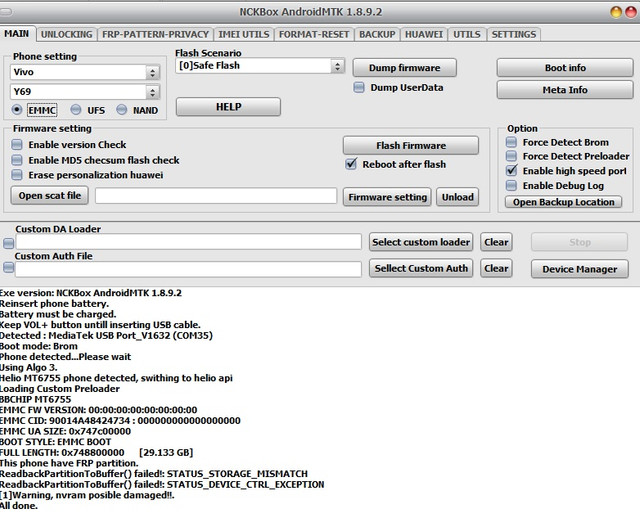Select the UFS storage radio button
The width and height of the screenshot is (640, 522).
(x=76, y=110)
